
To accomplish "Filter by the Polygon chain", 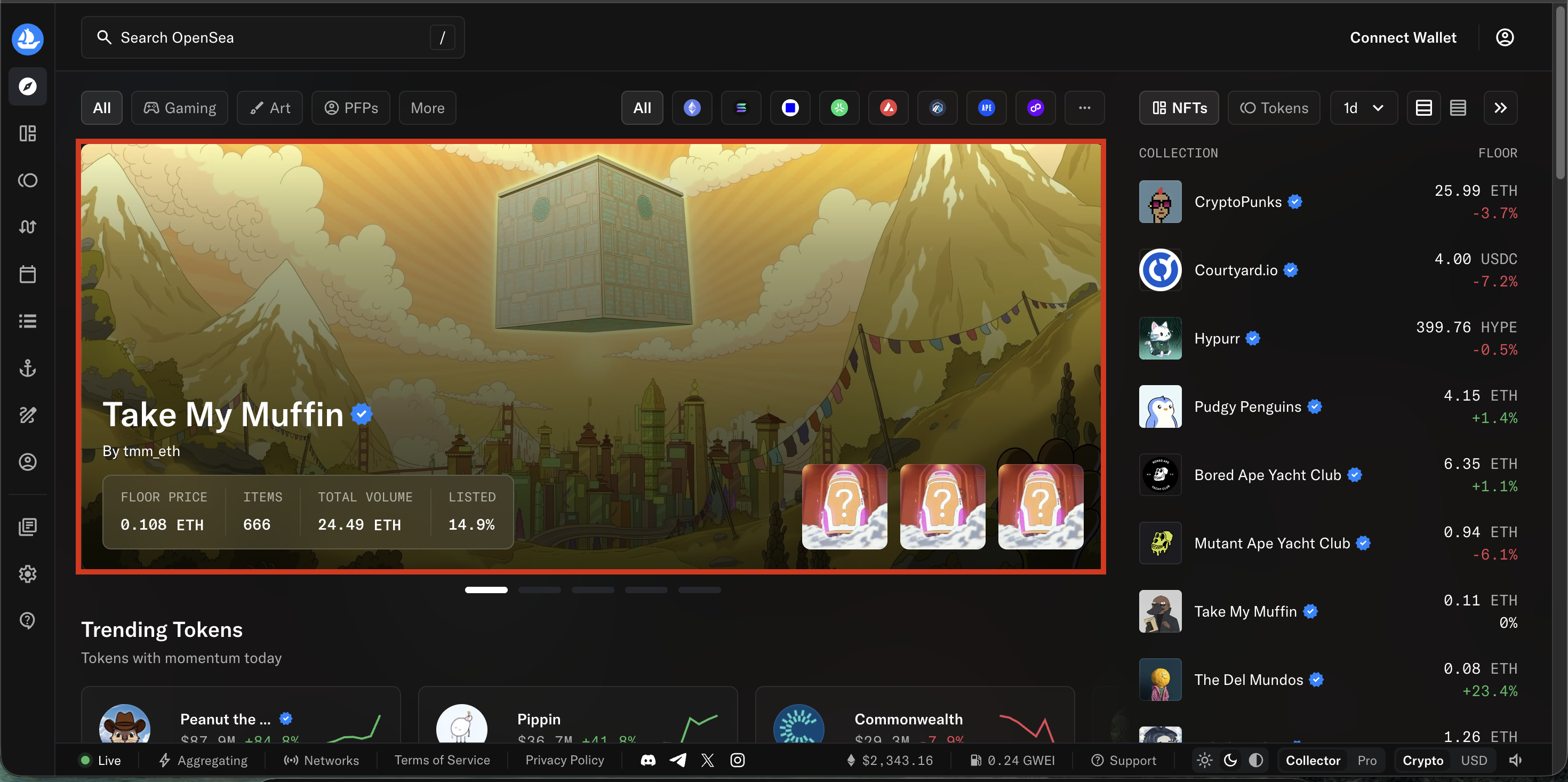I will [1035, 108].
